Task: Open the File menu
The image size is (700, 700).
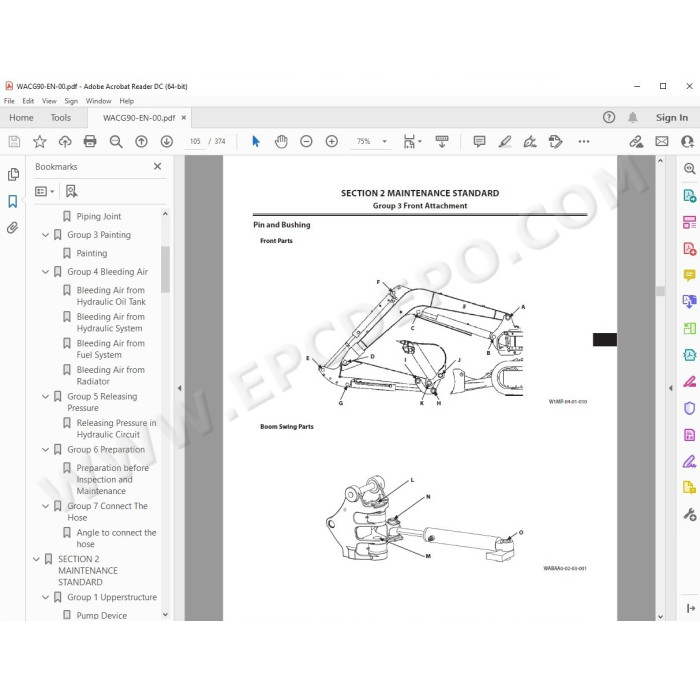Action: (x=9, y=101)
